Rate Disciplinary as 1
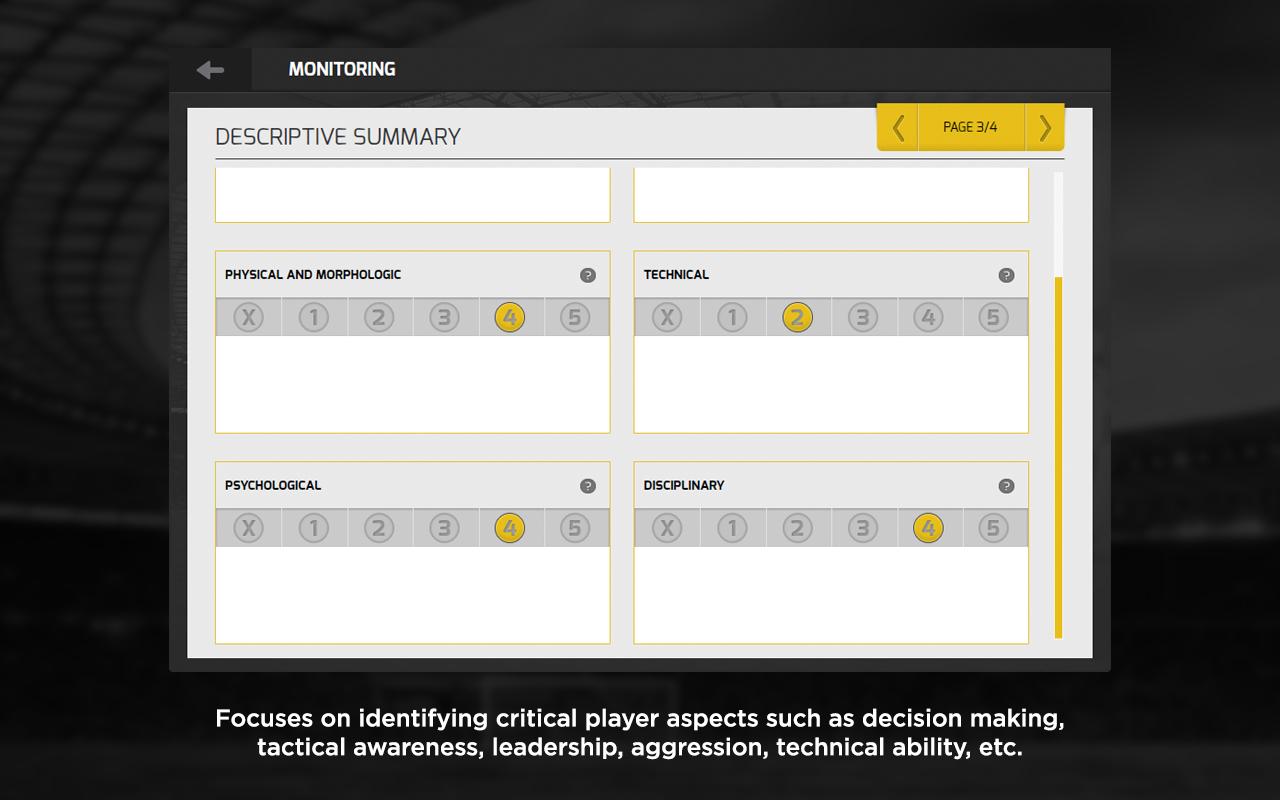The height and width of the screenshot is (800, 1280). coord(732,528)
